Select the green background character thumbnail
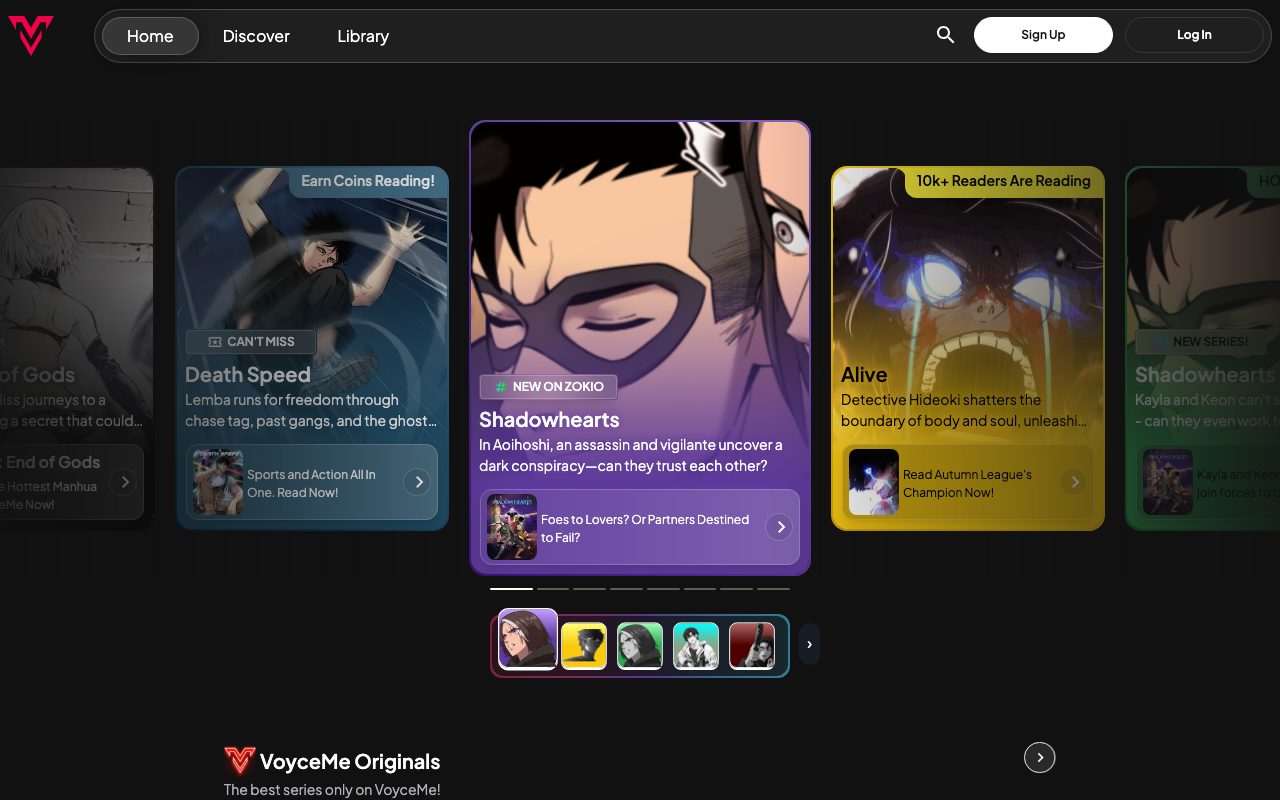 click(x=640, y=646)
